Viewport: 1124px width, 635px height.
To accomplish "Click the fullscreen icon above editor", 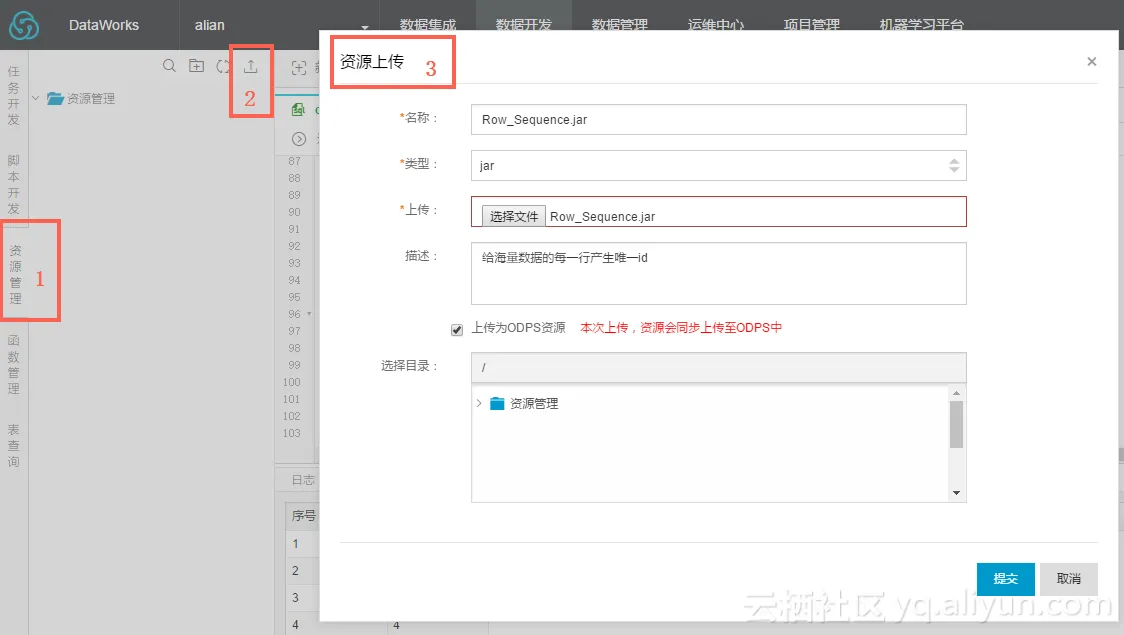I will tap(299, 68).
